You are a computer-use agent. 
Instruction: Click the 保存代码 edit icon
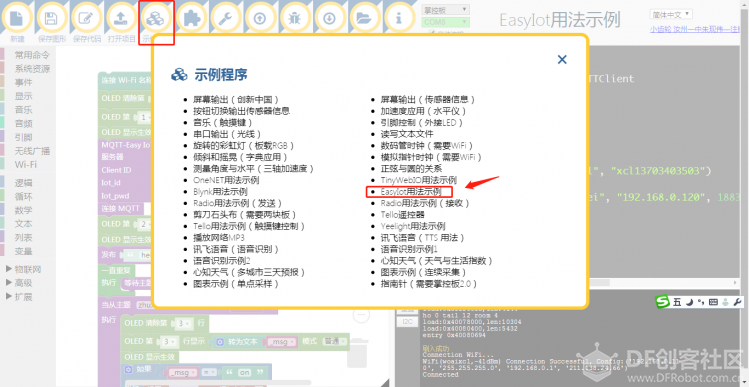coord(86,18)
